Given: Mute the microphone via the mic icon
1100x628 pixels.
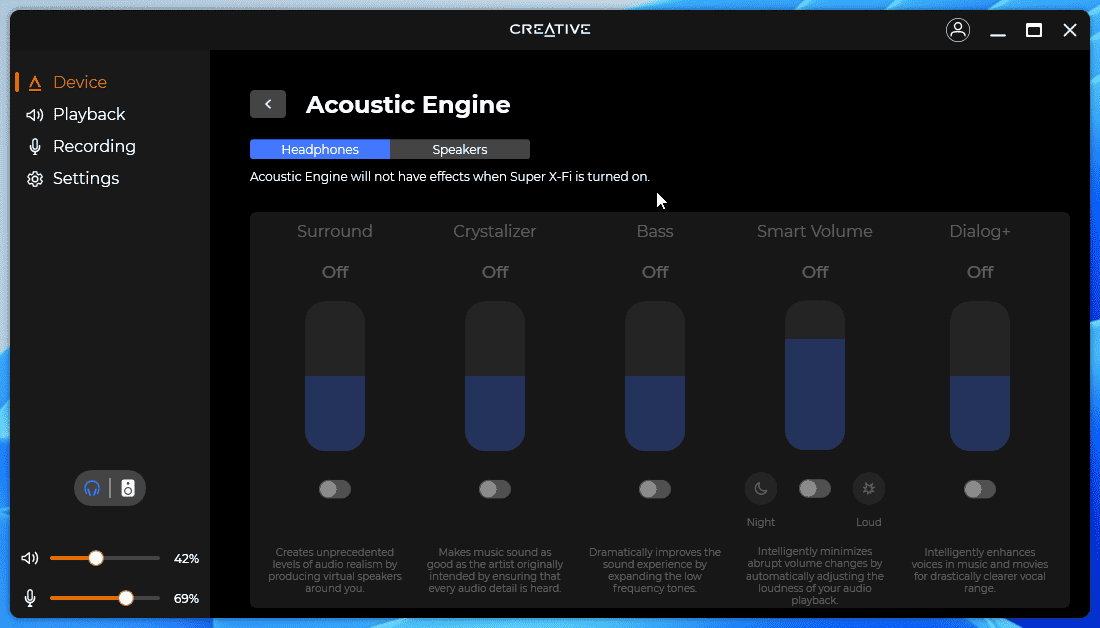Looking at the screenshot, I should 31,598.
